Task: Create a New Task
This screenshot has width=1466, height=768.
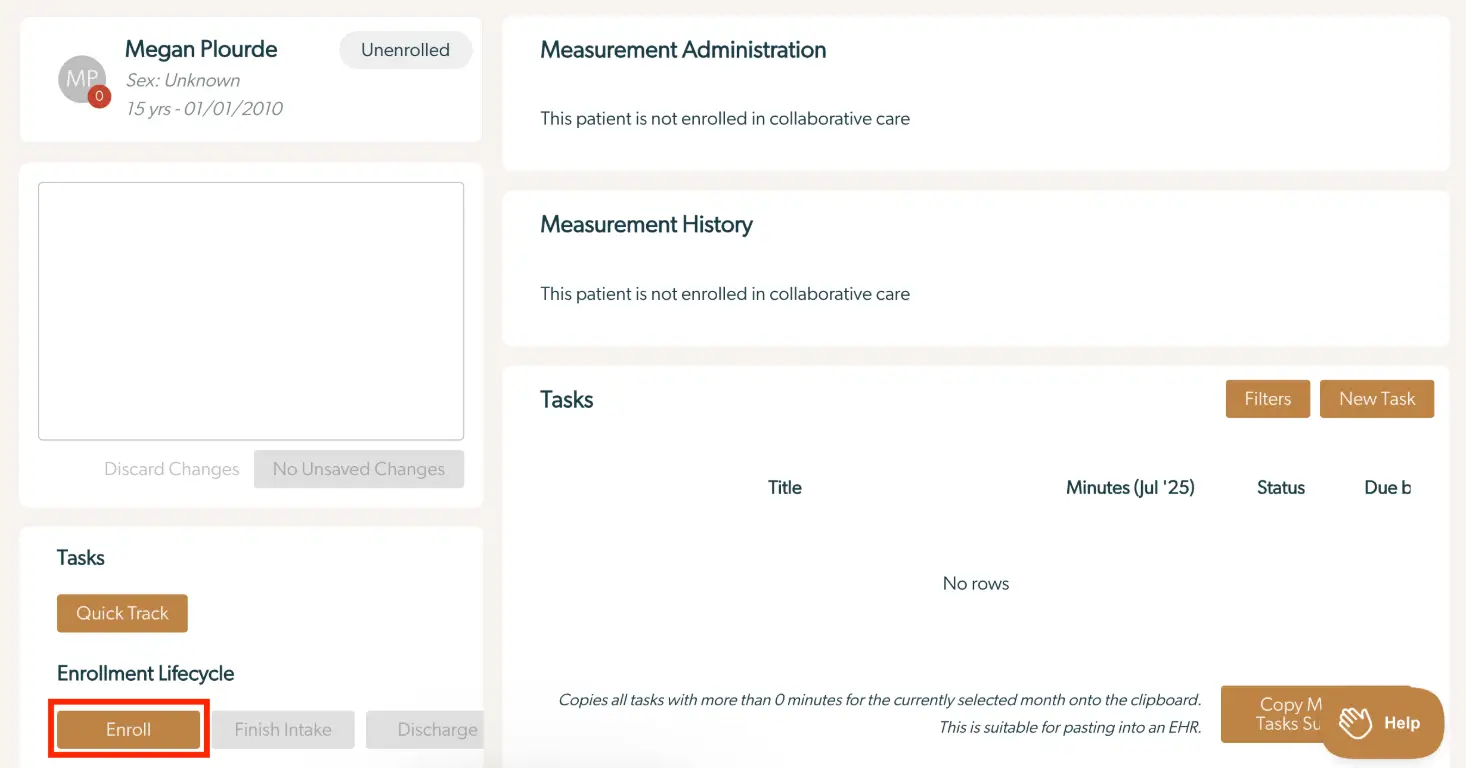Action: [x=1377, y=398]
